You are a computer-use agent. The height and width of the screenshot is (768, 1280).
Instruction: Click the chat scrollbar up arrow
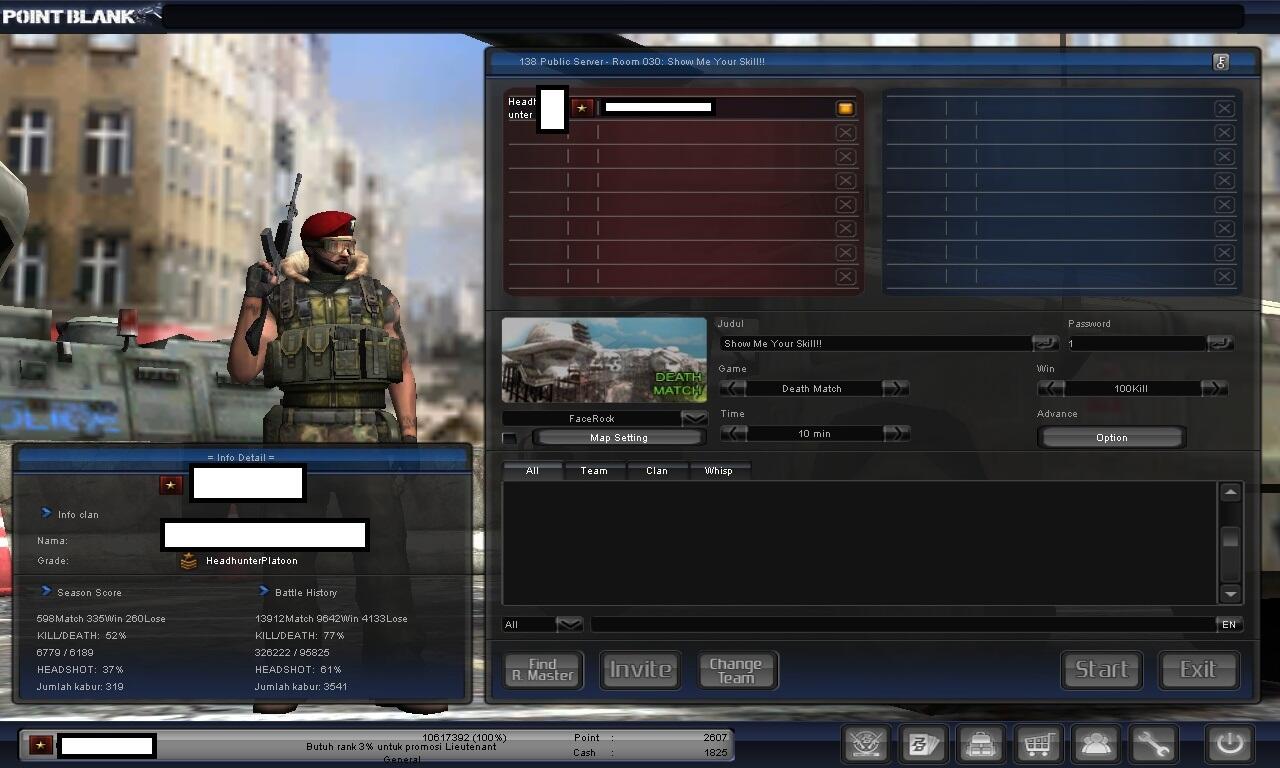coord(1231,492)
